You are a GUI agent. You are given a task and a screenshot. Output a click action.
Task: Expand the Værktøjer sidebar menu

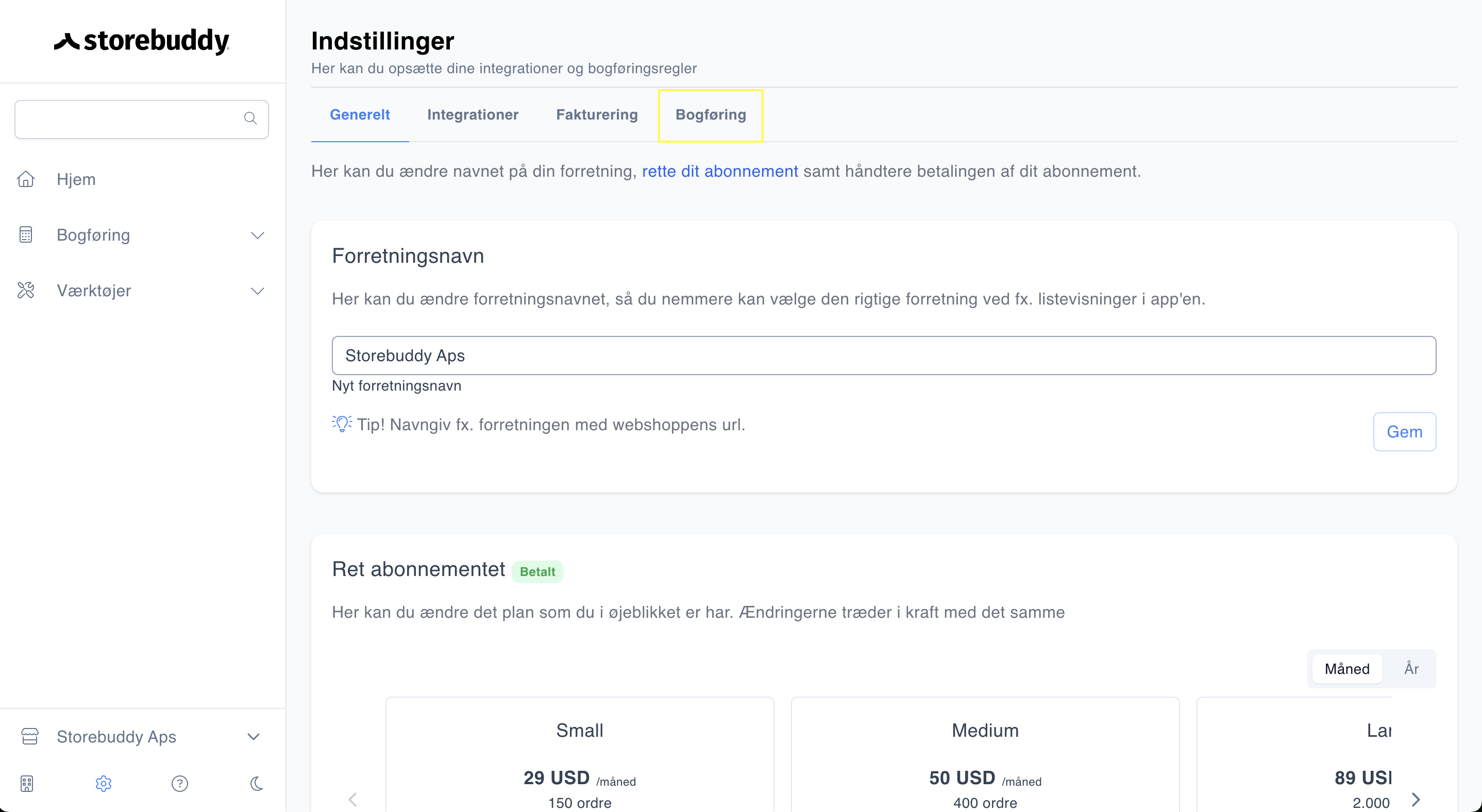[258, 291]
